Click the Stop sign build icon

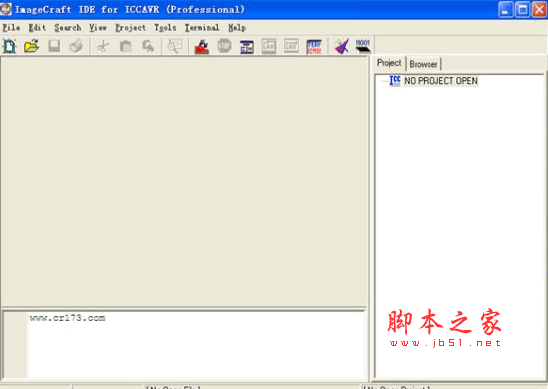click(224, 46)
